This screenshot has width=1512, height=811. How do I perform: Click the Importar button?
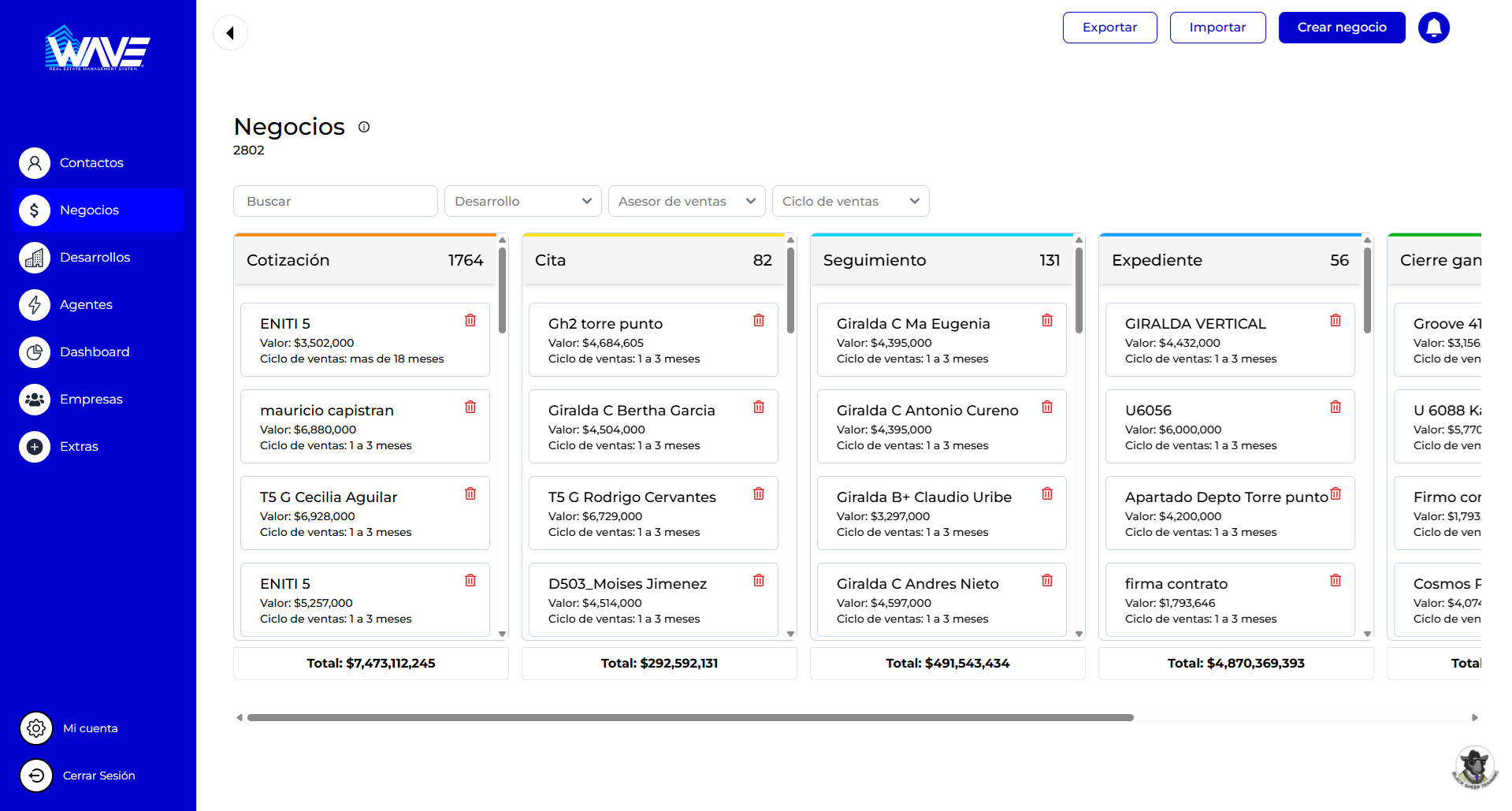coord(1217,28)
